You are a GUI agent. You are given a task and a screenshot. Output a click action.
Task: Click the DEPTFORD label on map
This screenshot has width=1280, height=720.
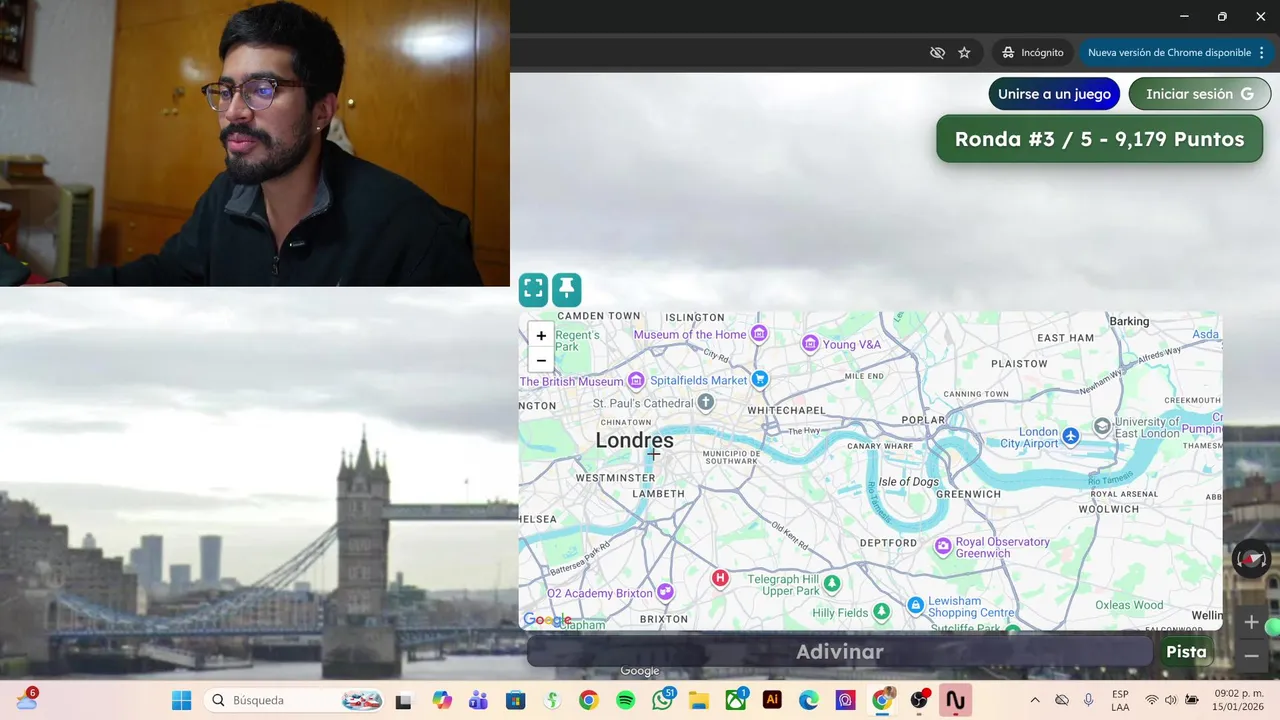tap(888, 543)
